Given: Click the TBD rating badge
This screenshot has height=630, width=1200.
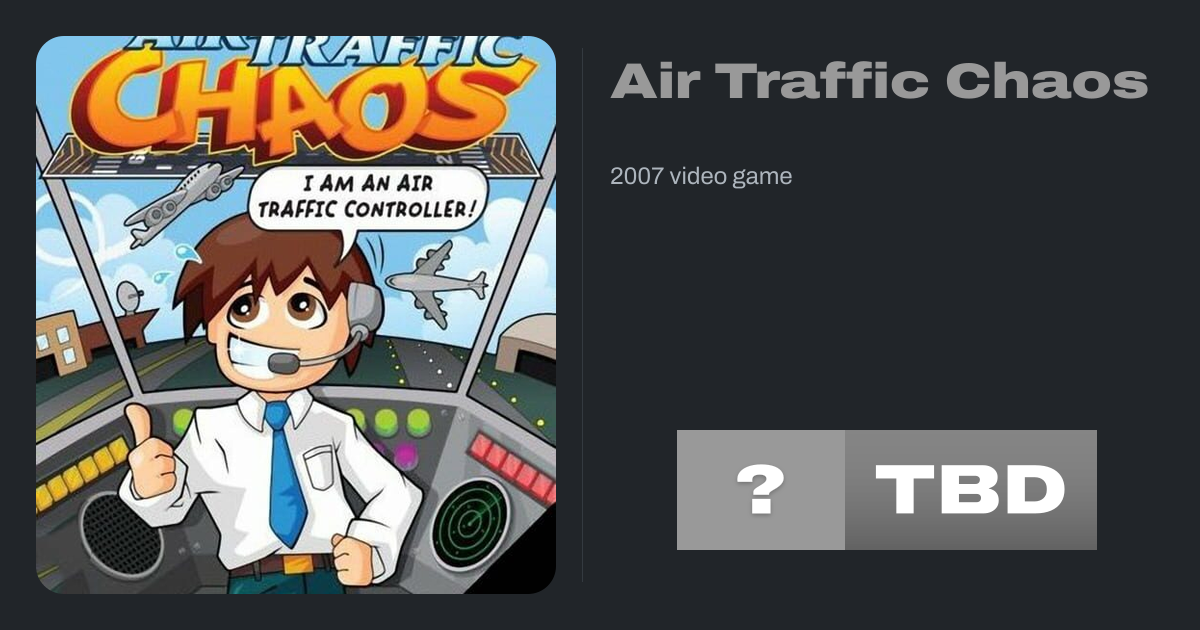Looking at the screenshot, I should 971,490.
